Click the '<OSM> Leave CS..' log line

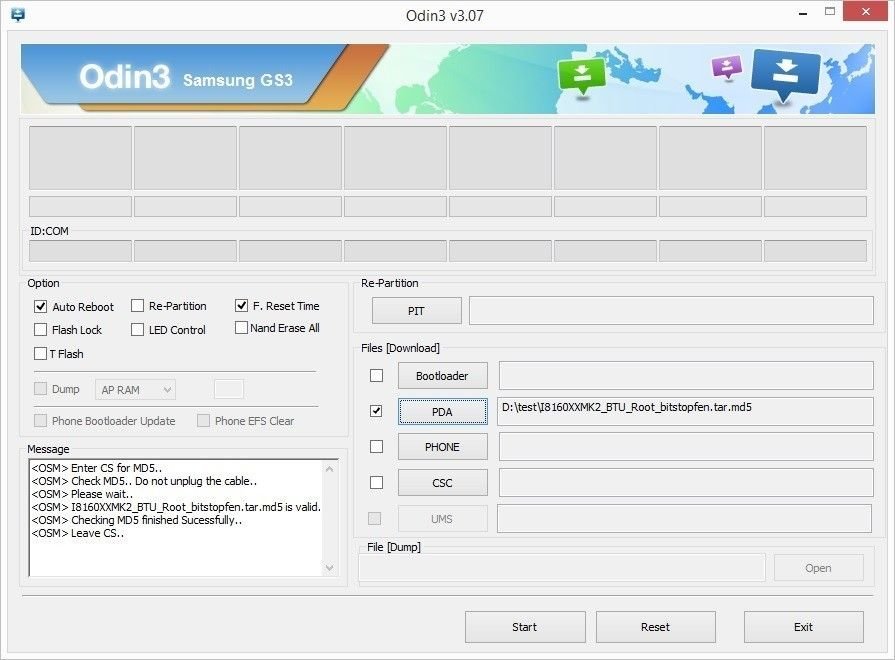point(78,533)
